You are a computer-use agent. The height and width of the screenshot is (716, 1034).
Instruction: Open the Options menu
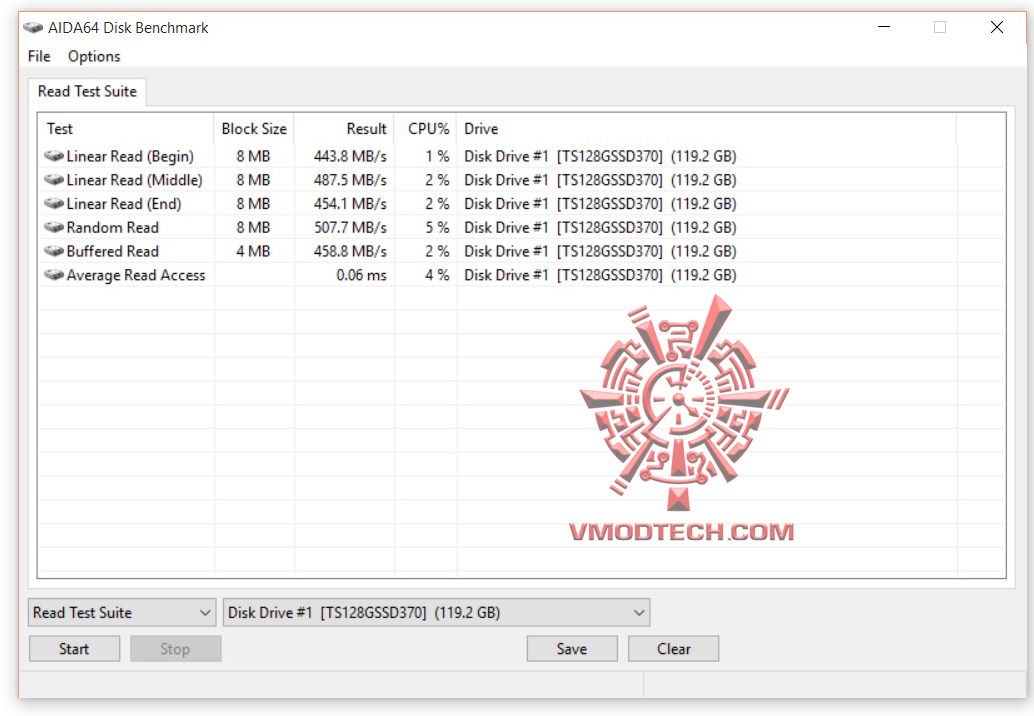click(94, 57)
